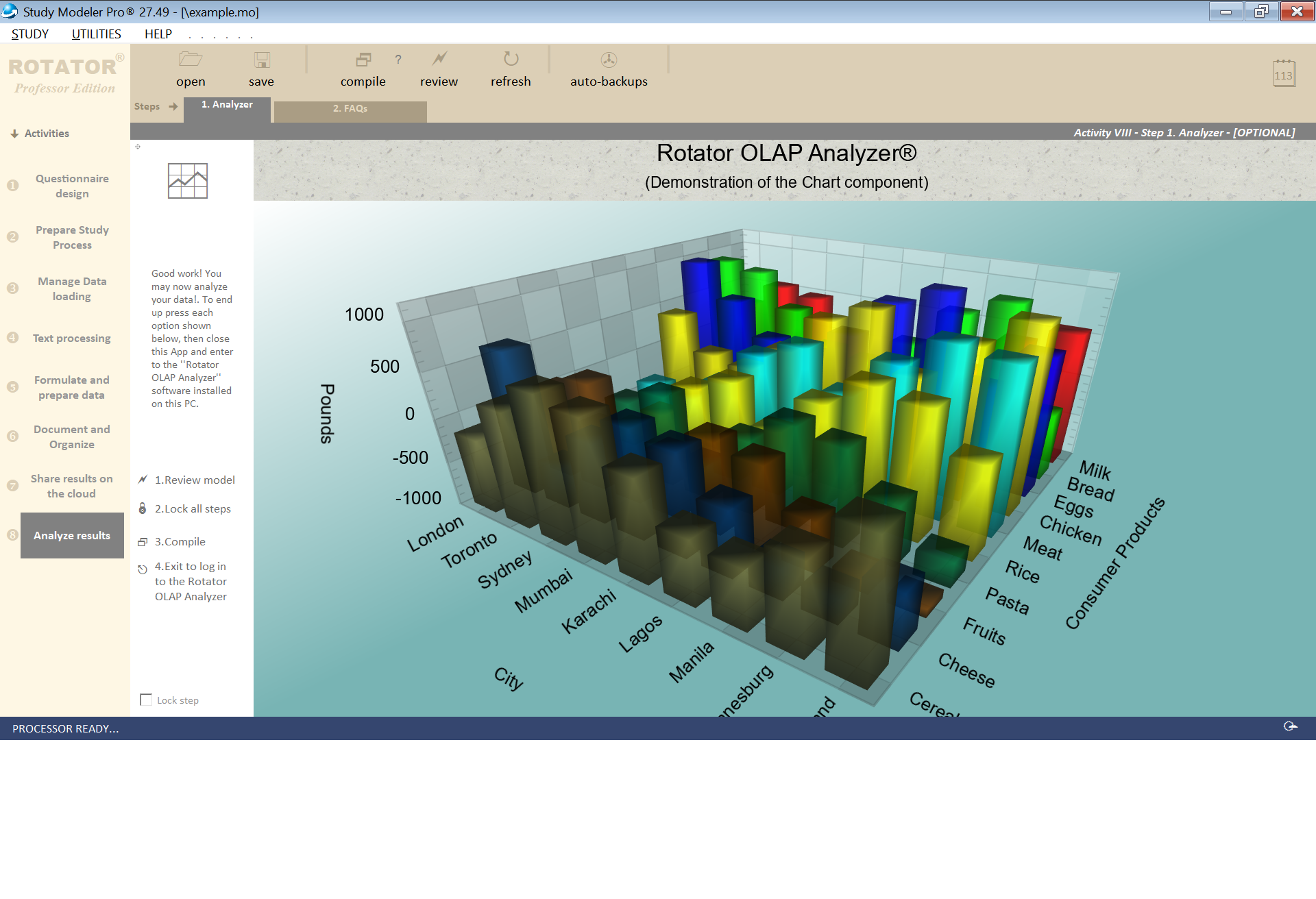The width and height of the screenshot is (1316, 899).
Task: Click the open toolbar label
Action: click(191, 82)
